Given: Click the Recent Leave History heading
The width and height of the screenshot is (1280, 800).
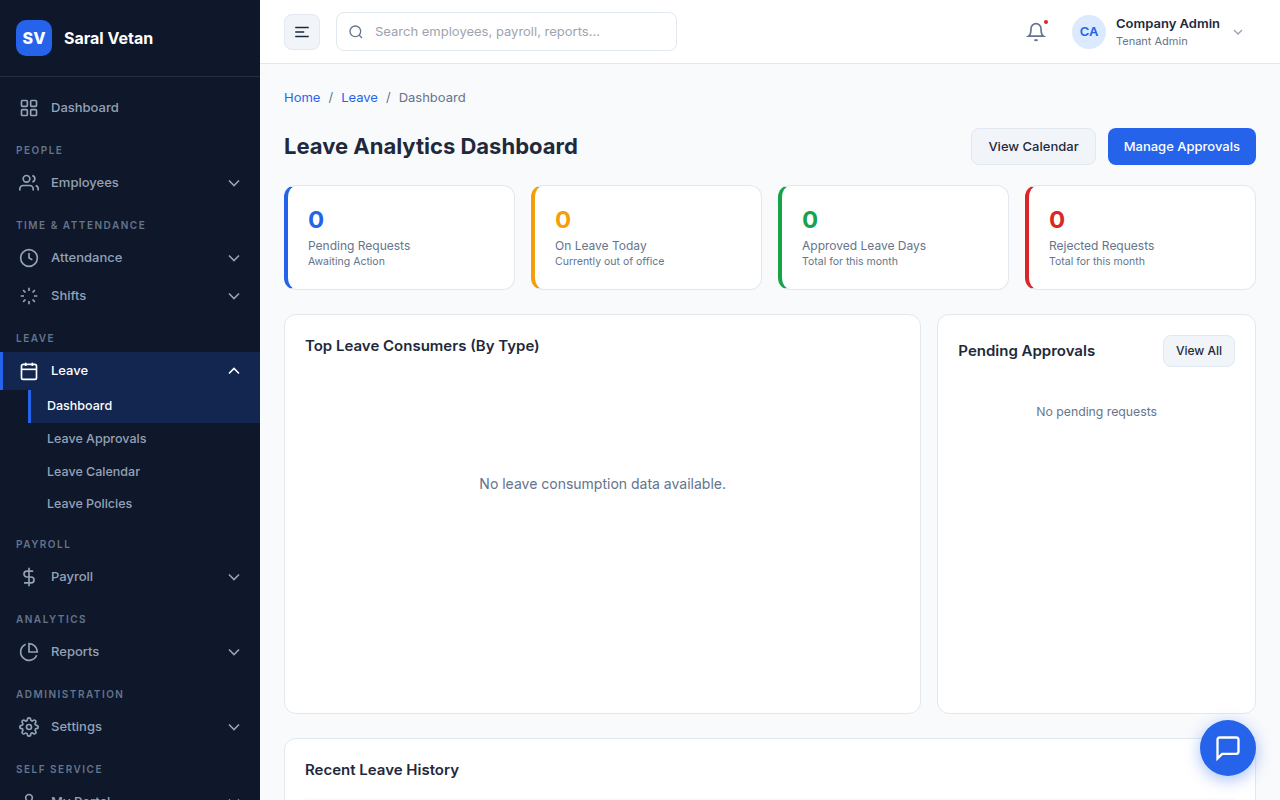Looking at the screenshot, I should tap(382, 770).
